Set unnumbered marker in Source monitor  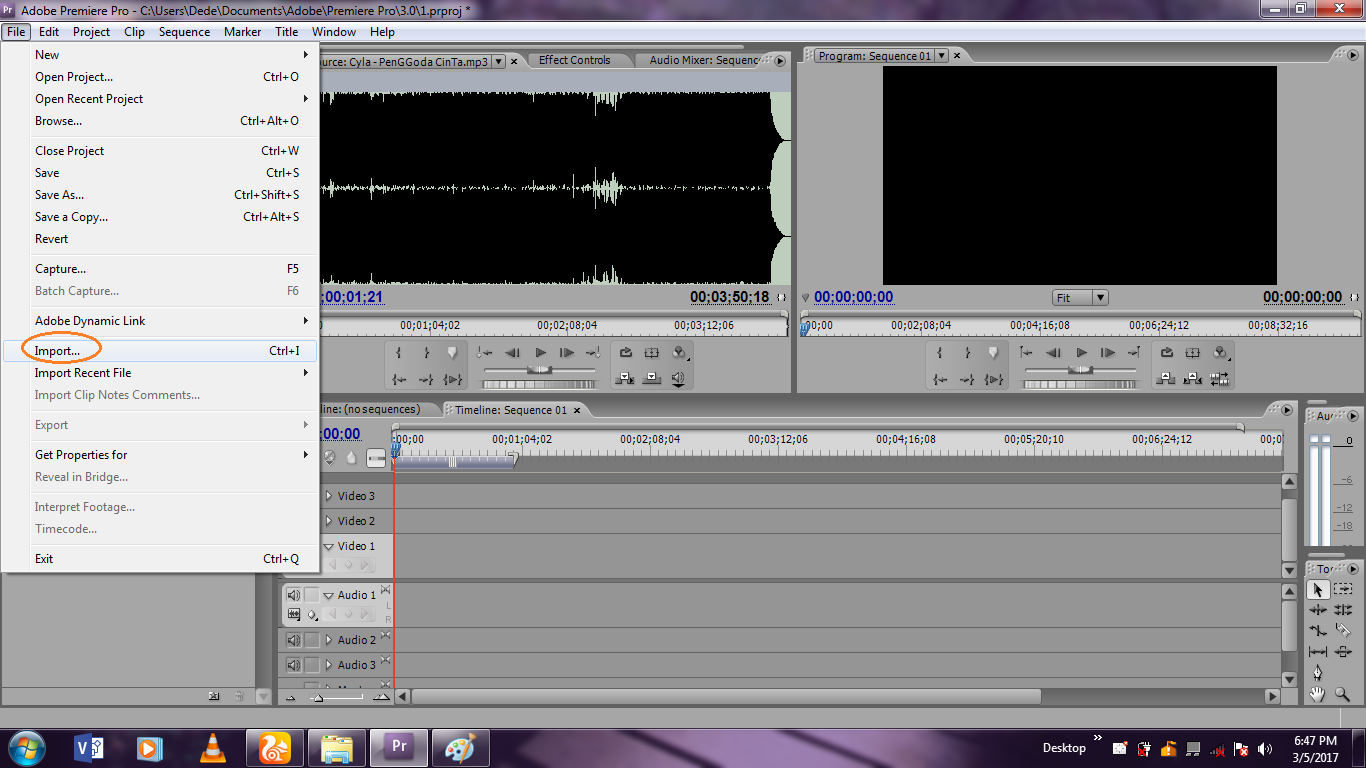(452, 353)
